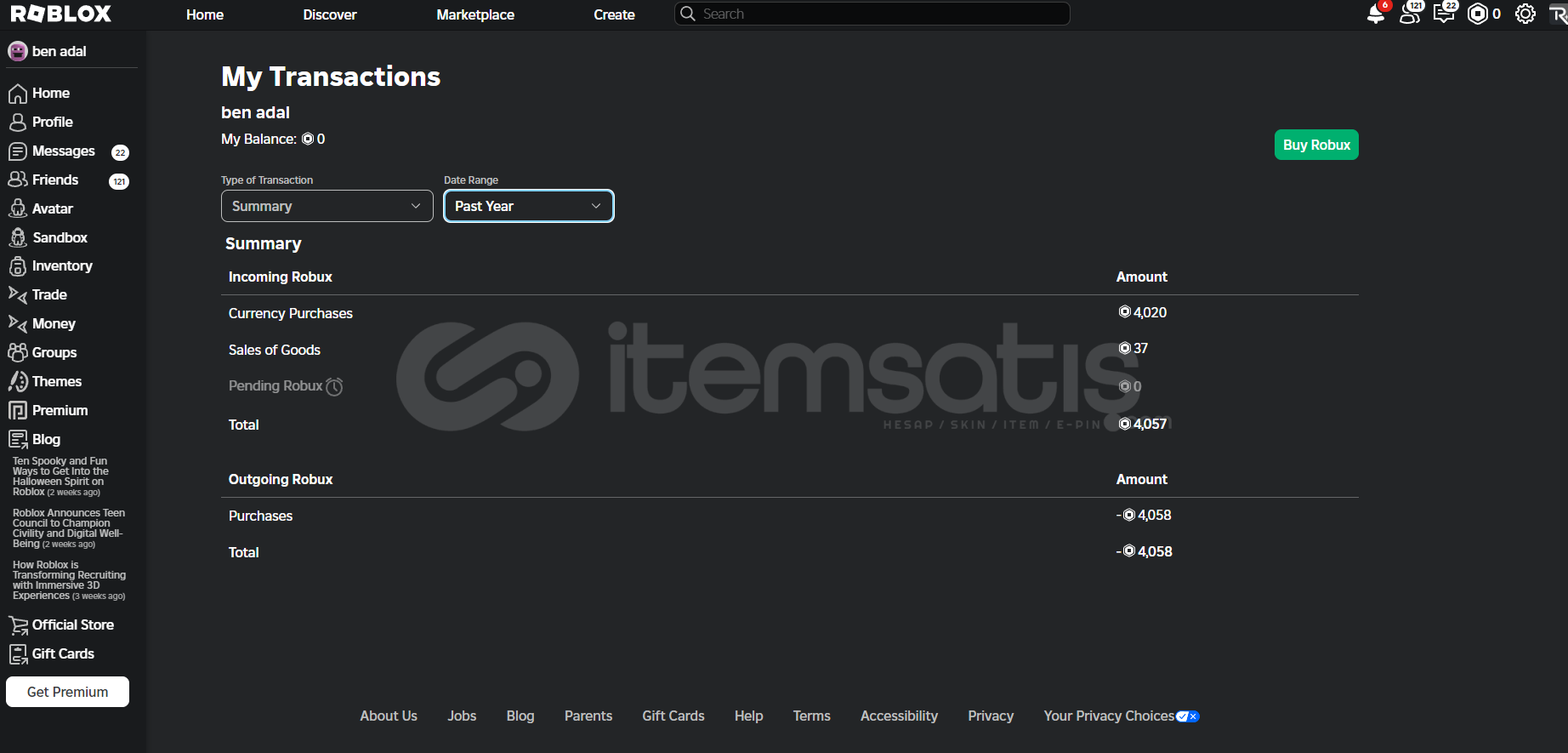Viewport: 1568px width, 753px height.
Task: Open notifications bell icon
Action: coord(1376,14)
